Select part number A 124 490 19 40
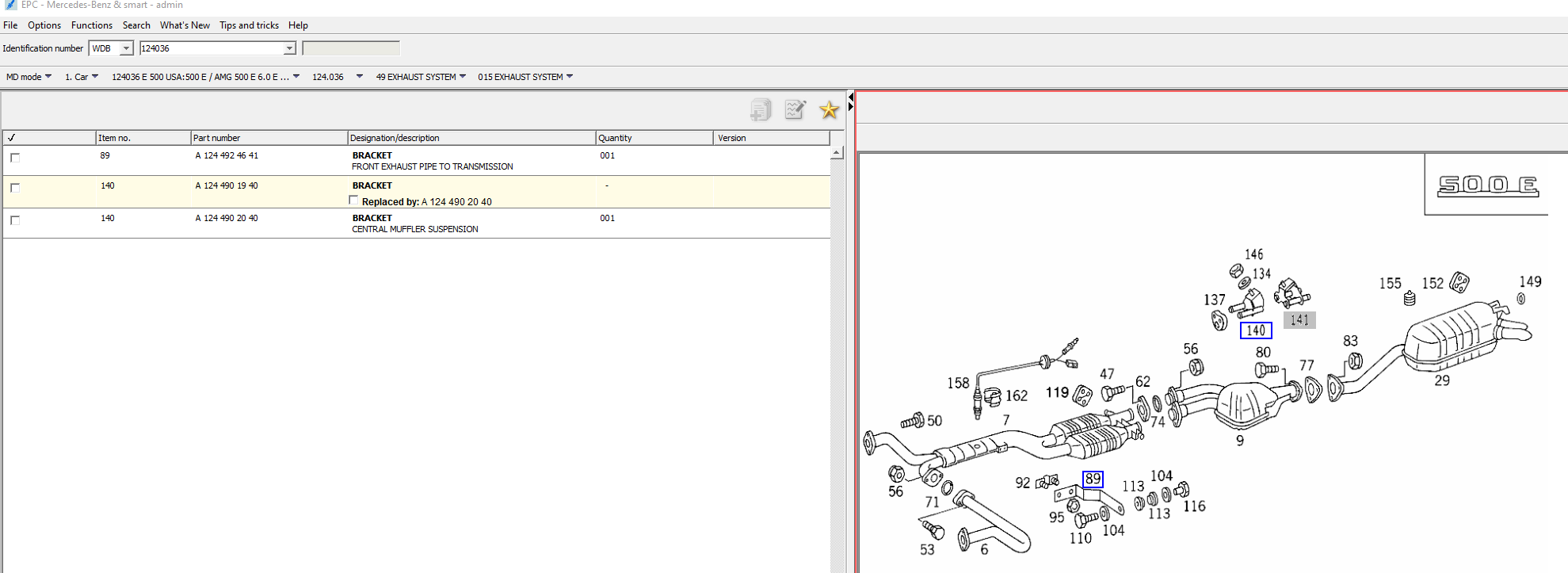The image size is (1568, 573). tap(227, 185)
